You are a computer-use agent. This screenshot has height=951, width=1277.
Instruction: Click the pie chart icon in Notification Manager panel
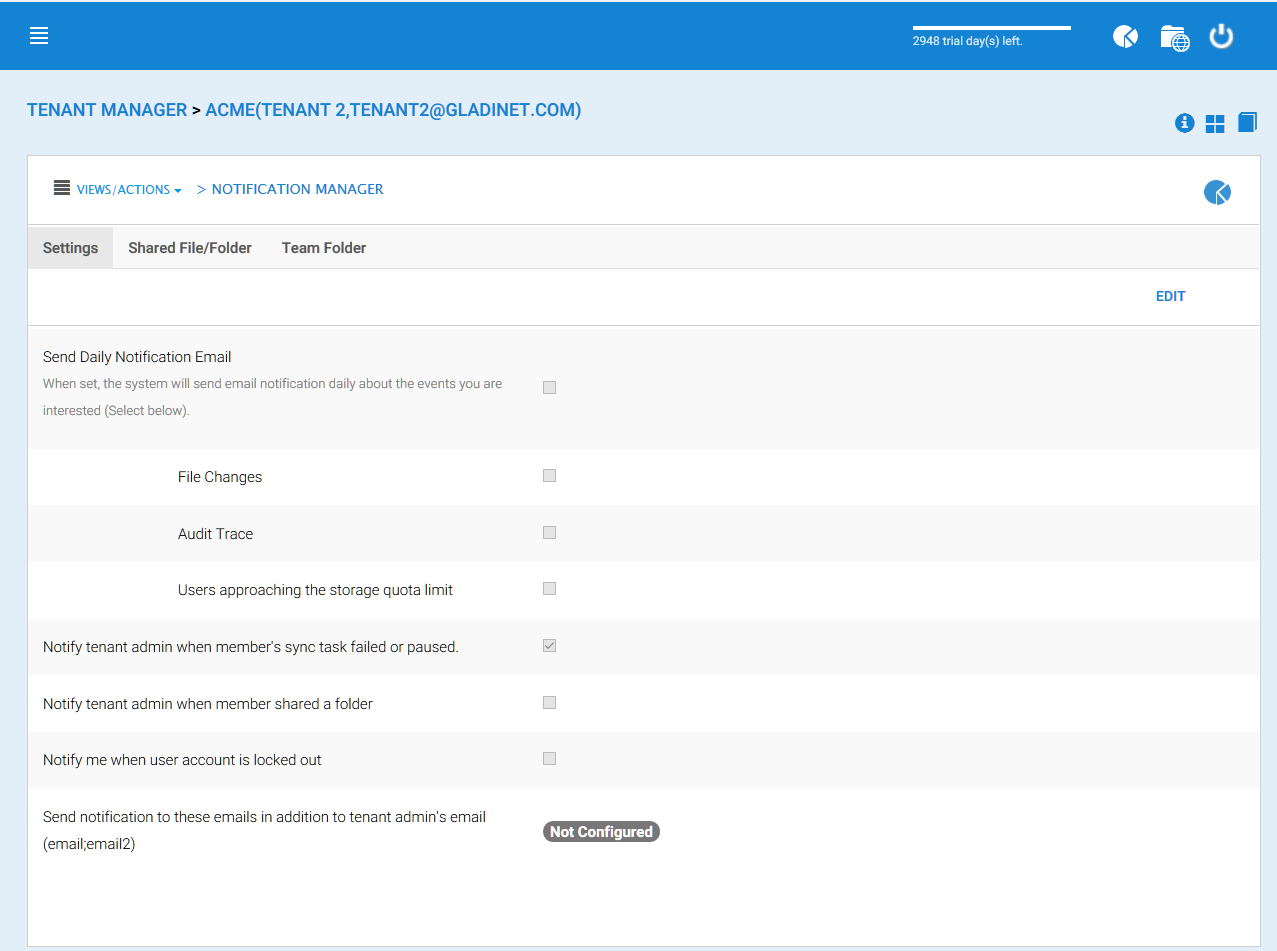click(x=1217, y=192)
